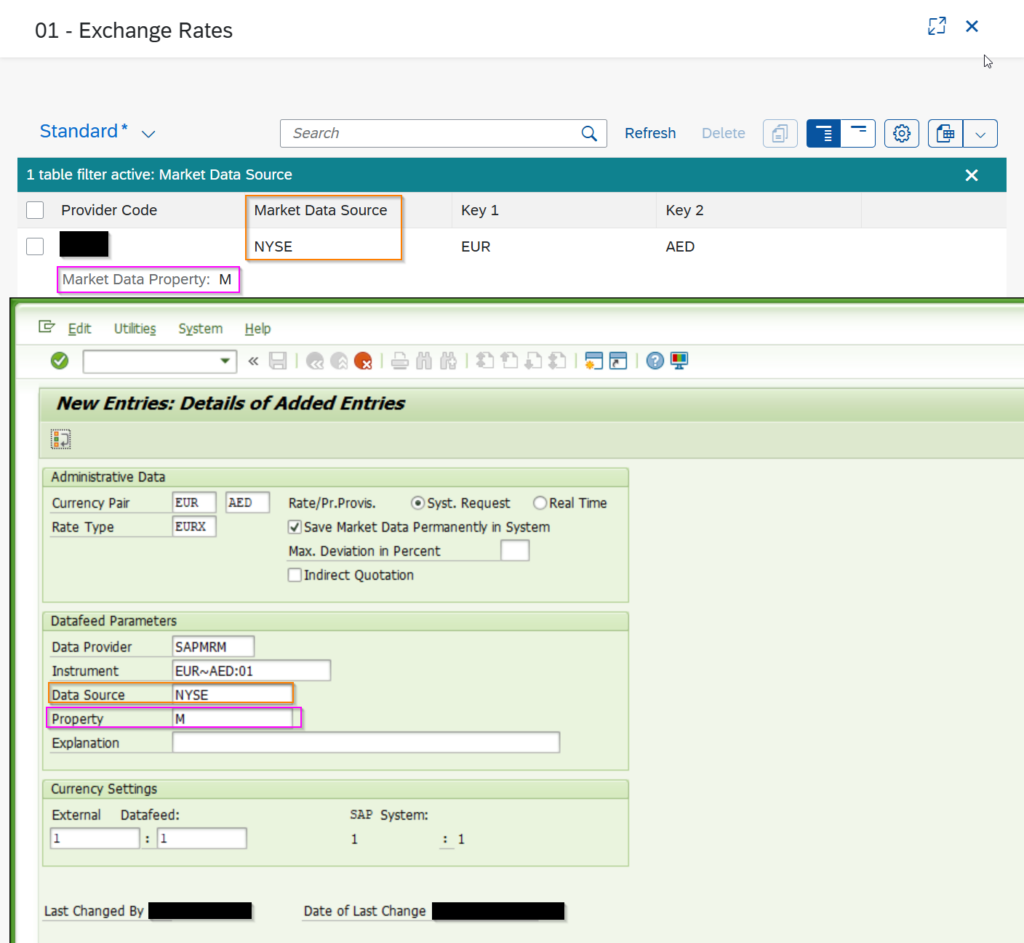
Task: Click the blue Help question mark icon
Action: [655, 360]
